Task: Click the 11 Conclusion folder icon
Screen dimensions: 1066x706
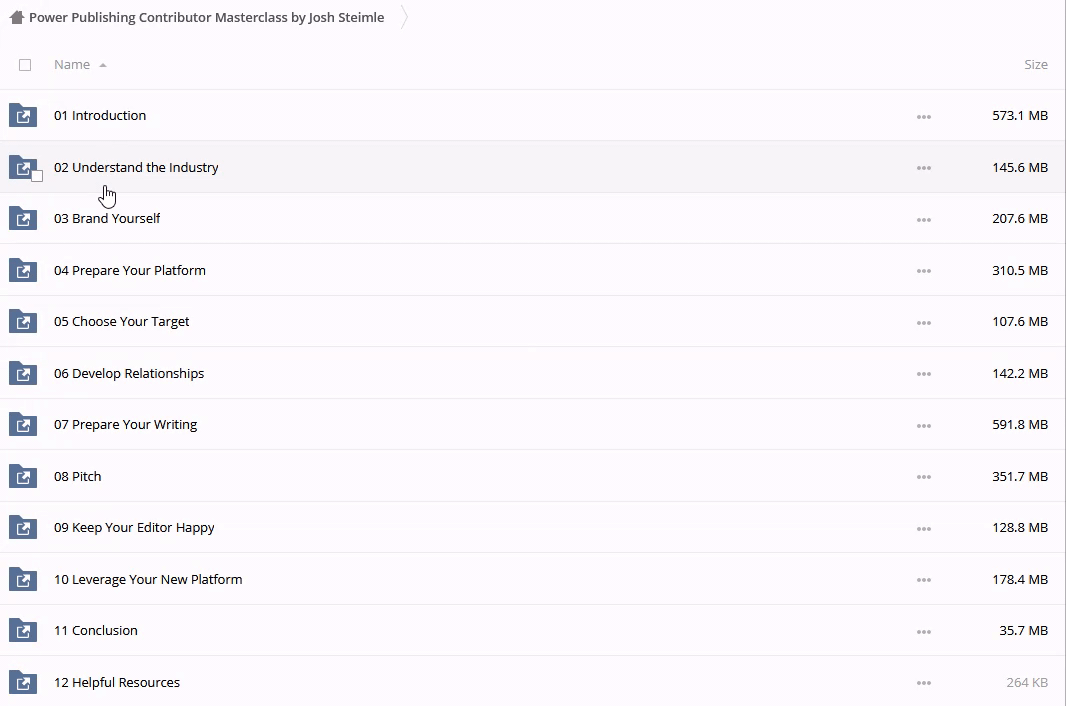Action: tap(22, 630)
